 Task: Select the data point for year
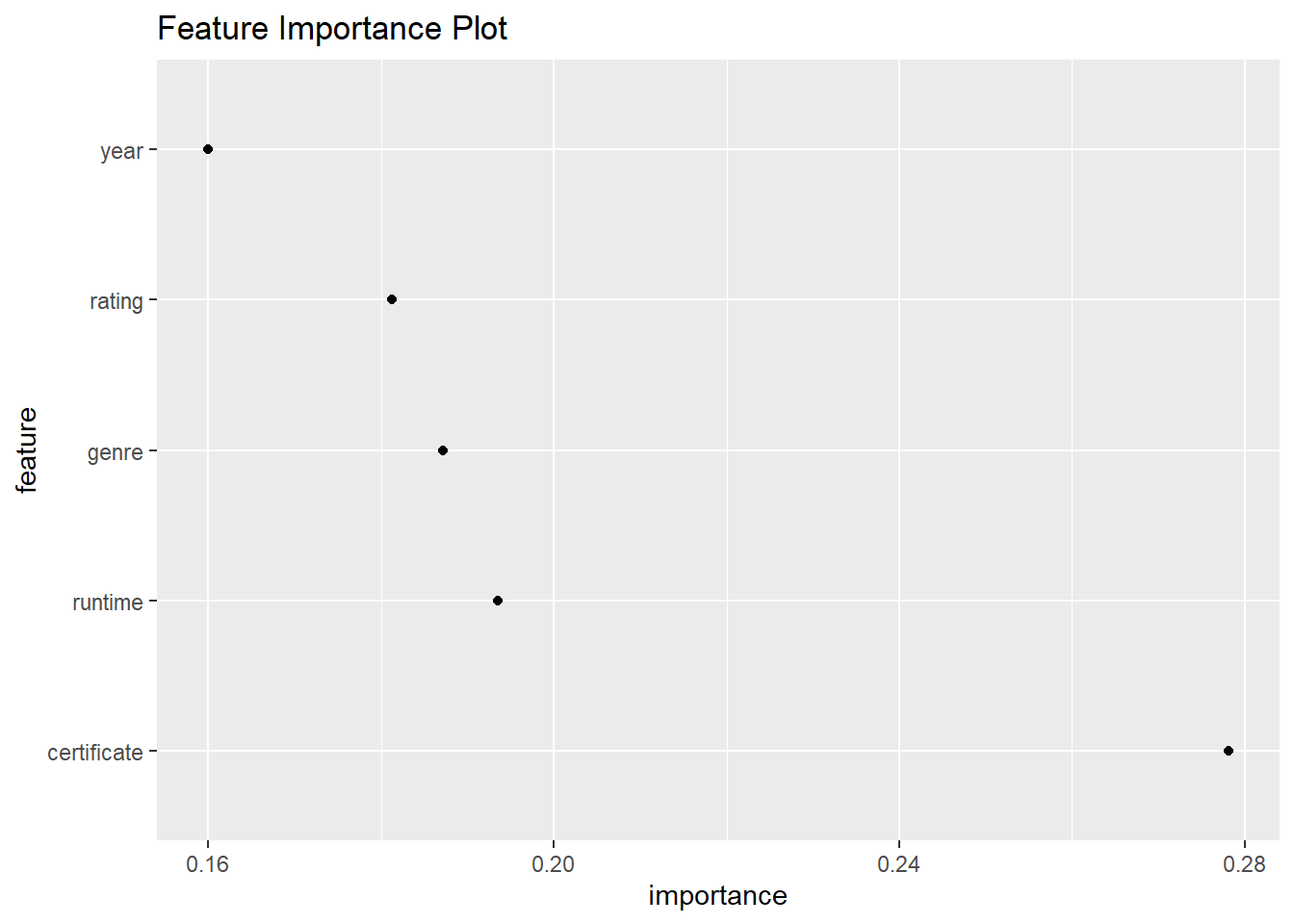[208, 149]
